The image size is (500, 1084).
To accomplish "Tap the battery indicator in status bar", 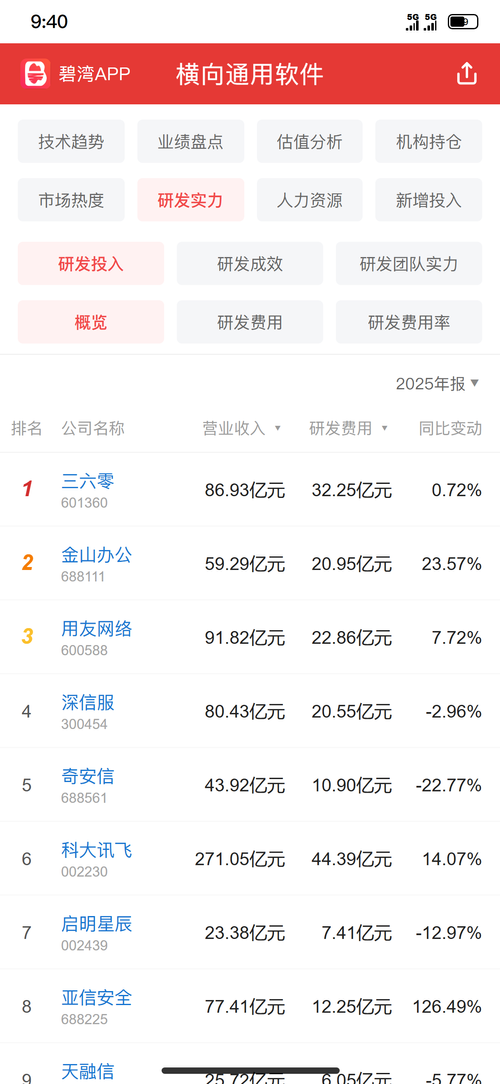I will click(463, 22).
